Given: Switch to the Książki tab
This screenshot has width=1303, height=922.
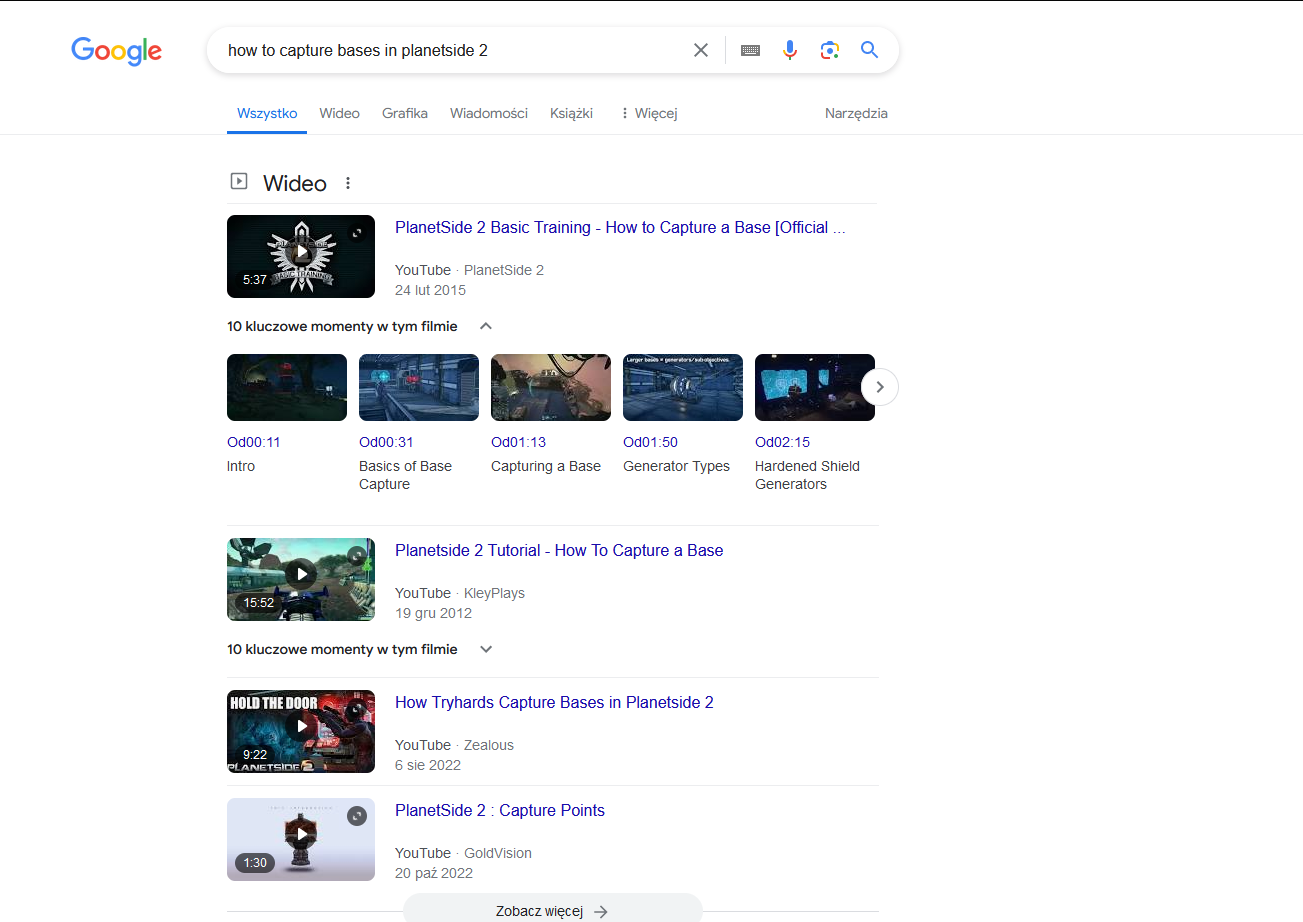Looking at the screenshot, I should [x=571, y=113].
